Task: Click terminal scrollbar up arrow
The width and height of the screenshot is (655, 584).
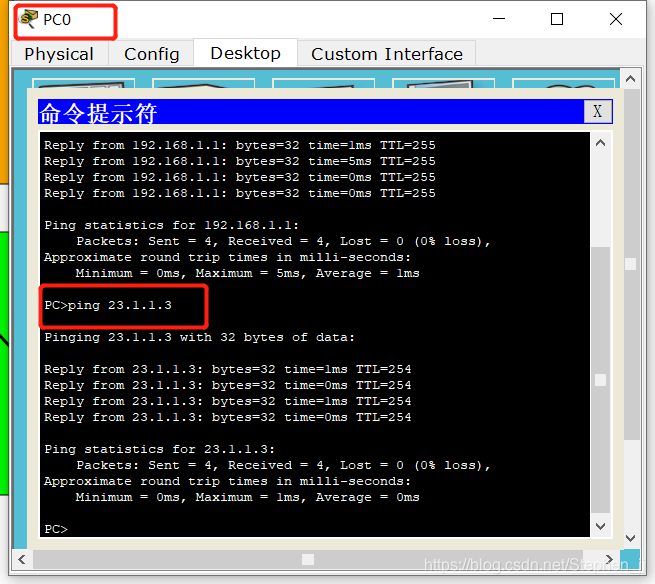Action: 600,143
